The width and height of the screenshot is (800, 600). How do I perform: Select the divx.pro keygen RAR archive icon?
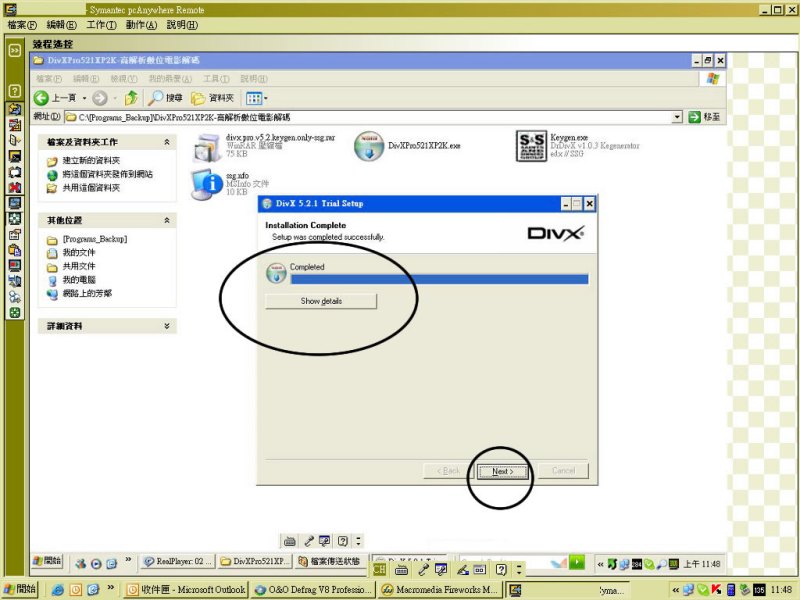click(x=207, y=146)
